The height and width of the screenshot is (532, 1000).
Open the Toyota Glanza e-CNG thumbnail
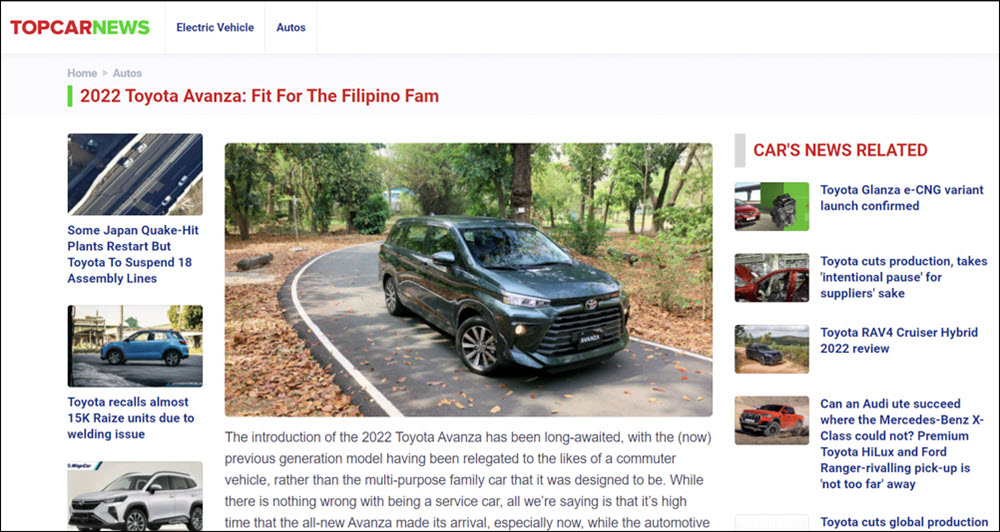pyautogui.click(x=772, y=206)
